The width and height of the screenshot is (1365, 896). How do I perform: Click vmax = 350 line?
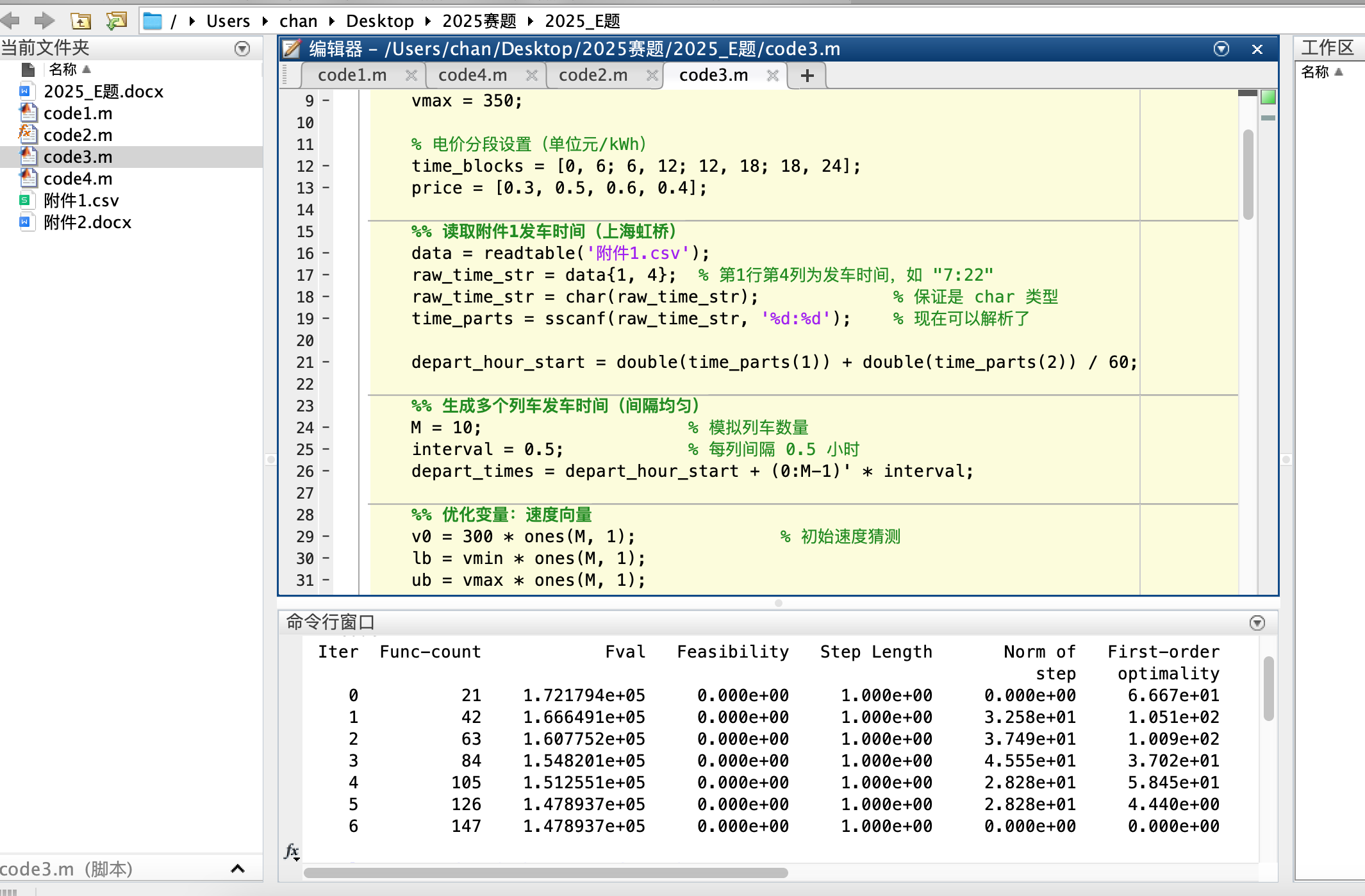coord(467,101)
